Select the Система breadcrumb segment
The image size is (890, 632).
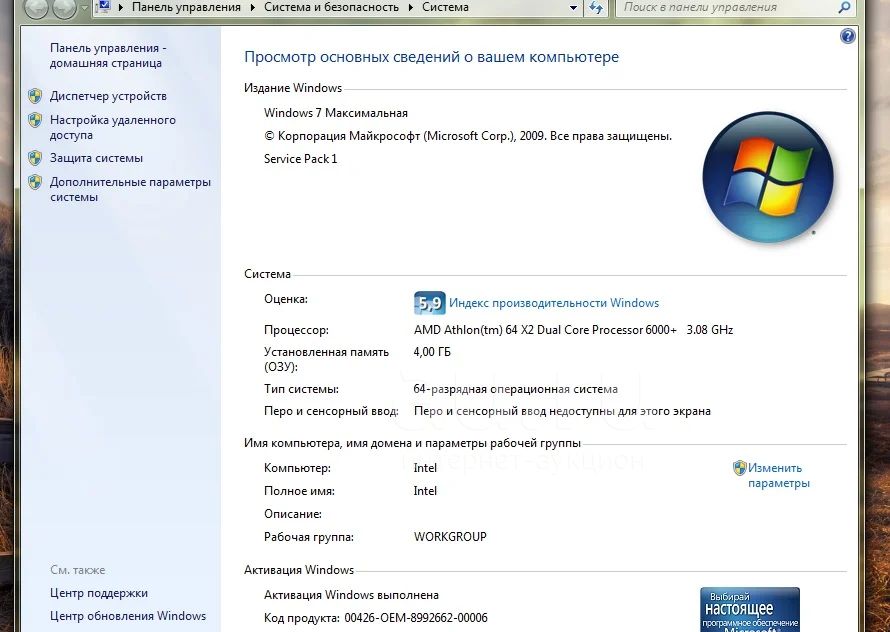446,7
